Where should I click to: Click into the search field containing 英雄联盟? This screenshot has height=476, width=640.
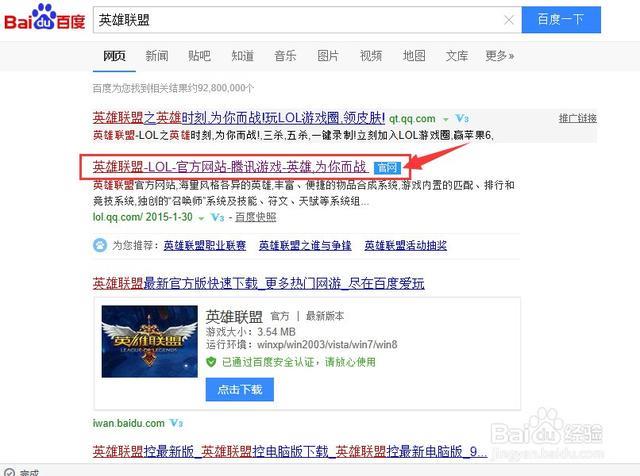coord(298,20)
